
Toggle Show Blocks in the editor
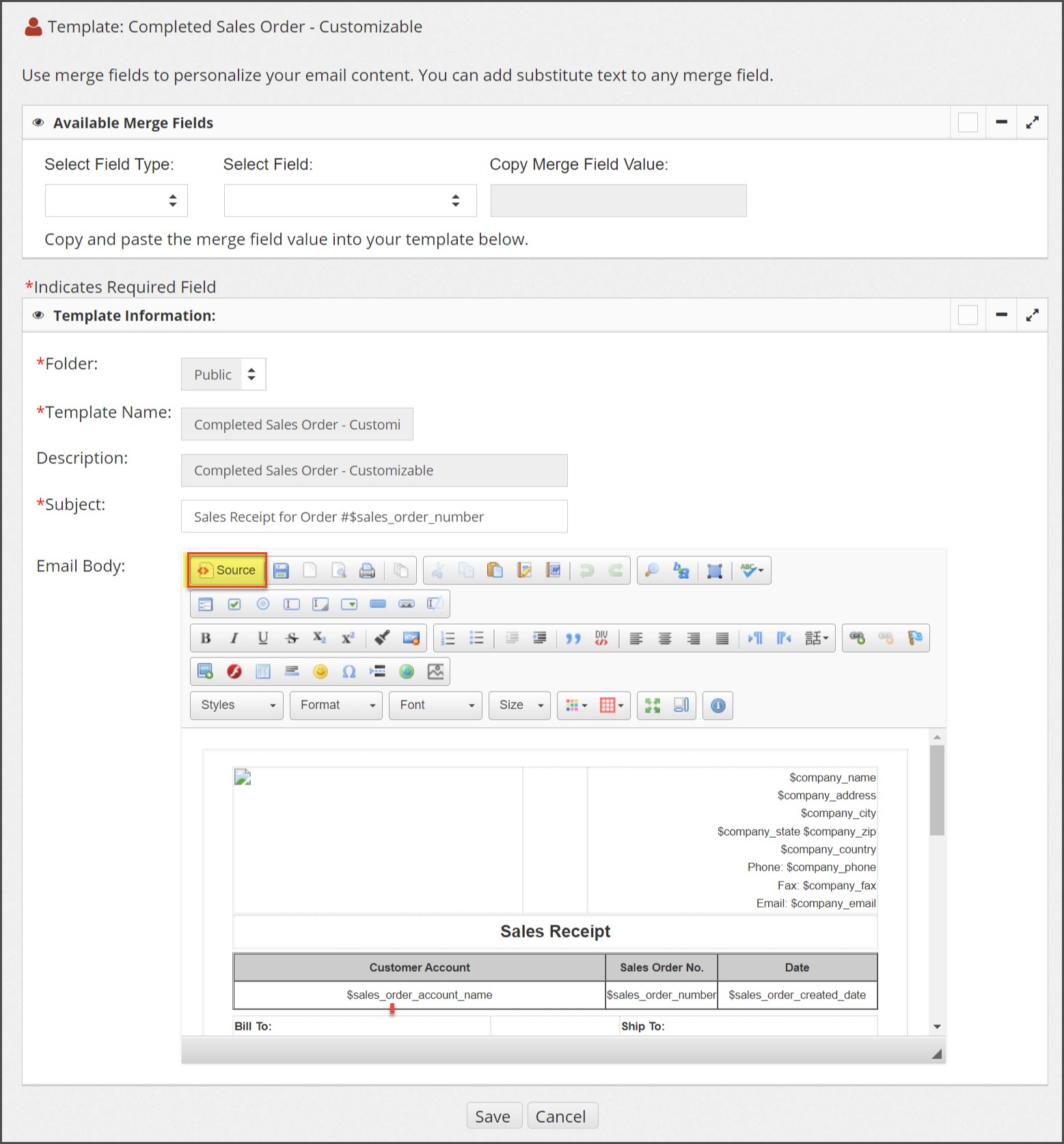[681, 705]
